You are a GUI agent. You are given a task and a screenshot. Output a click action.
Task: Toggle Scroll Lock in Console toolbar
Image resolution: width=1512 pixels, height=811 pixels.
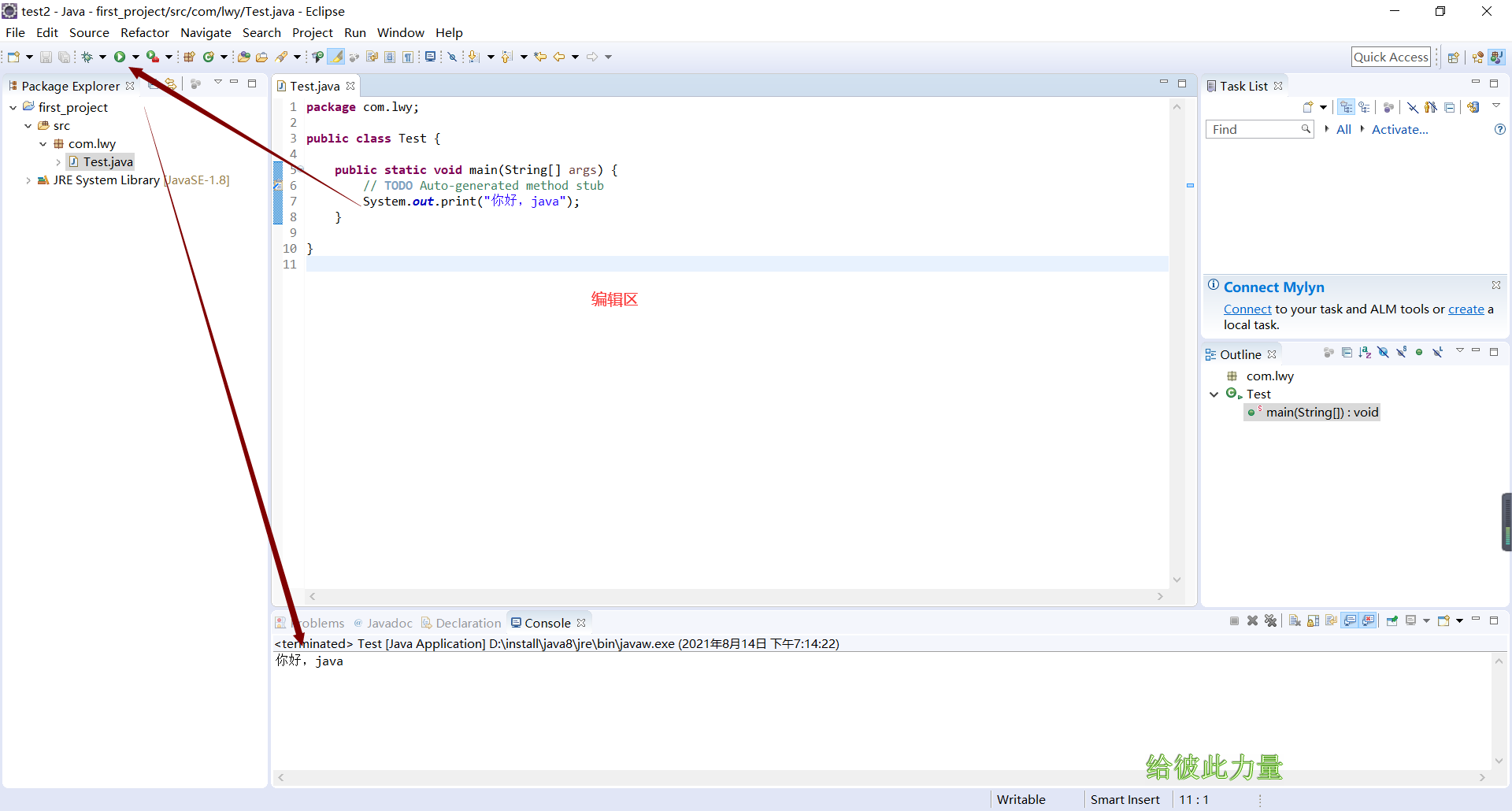click(x=1313, y=621)
